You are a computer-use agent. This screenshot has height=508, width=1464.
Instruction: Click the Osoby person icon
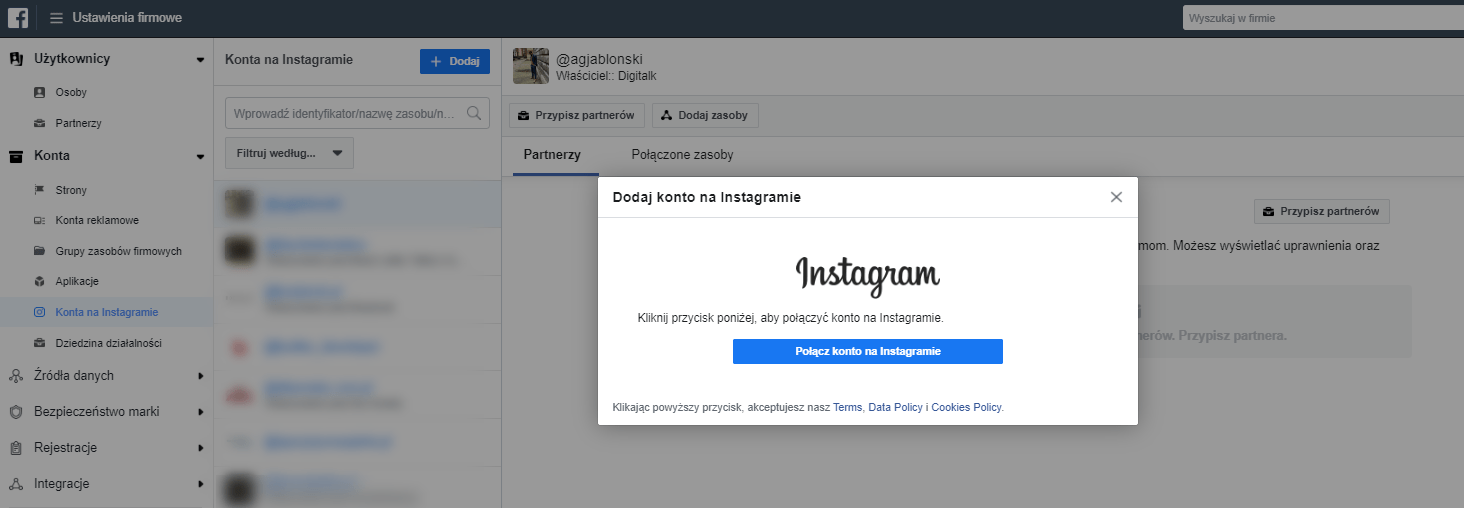click(x=39, y=92)
